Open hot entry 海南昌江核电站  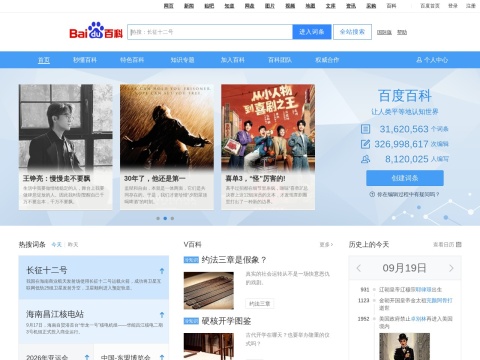[x=55, y=314]
